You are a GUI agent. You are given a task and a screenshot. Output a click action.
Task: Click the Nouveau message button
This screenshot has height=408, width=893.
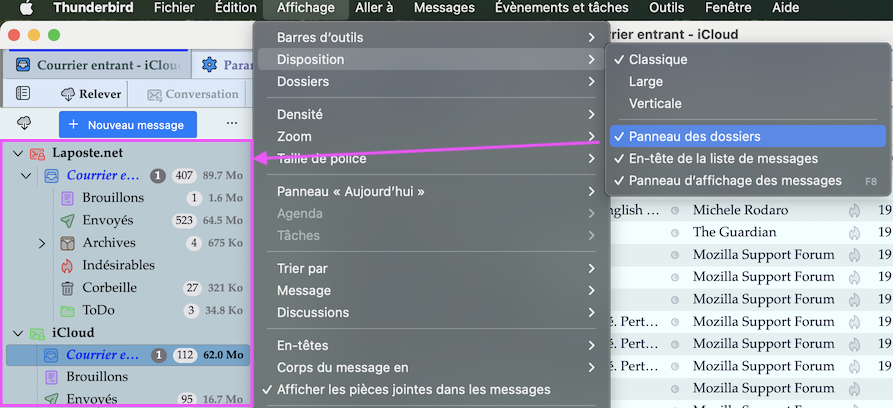click(x=127, y=125)
